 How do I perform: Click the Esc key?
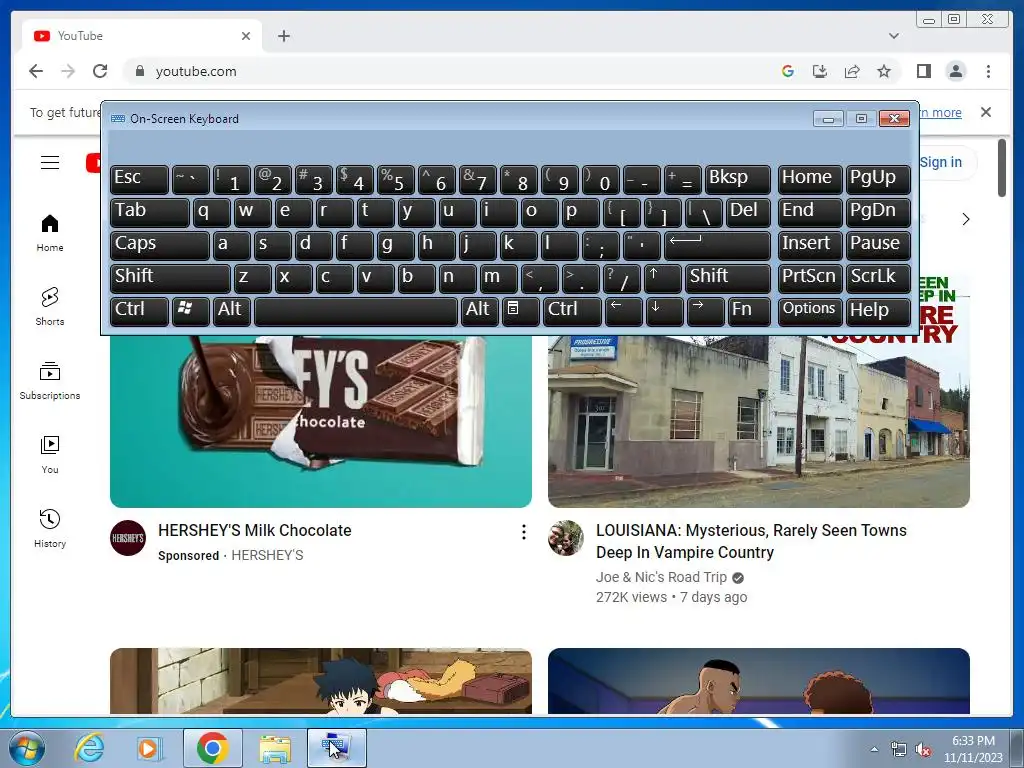(x=139, y=180)
